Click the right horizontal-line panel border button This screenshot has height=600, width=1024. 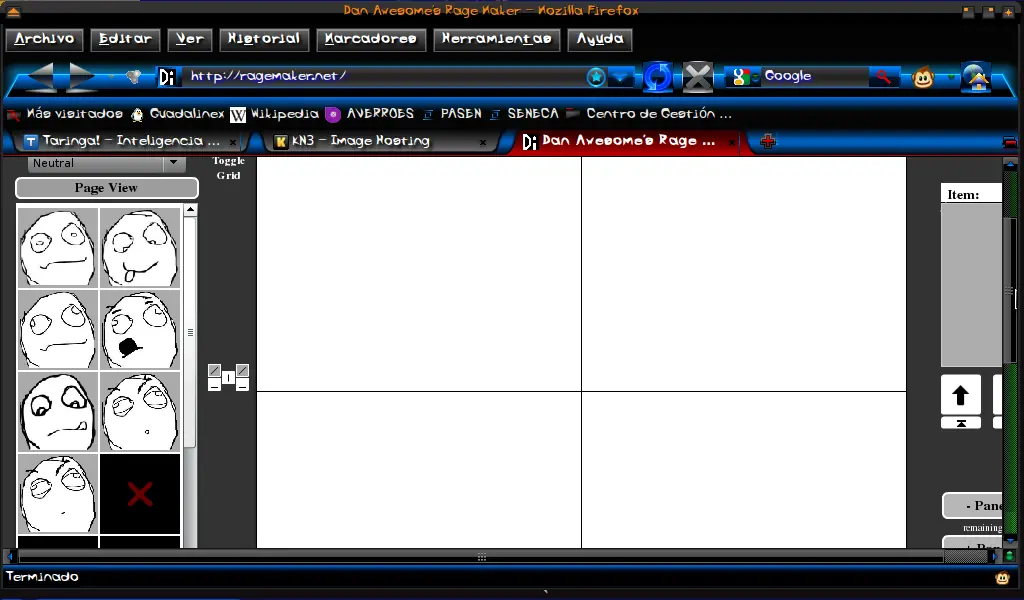pyautogui.click(x=242, y=385)
